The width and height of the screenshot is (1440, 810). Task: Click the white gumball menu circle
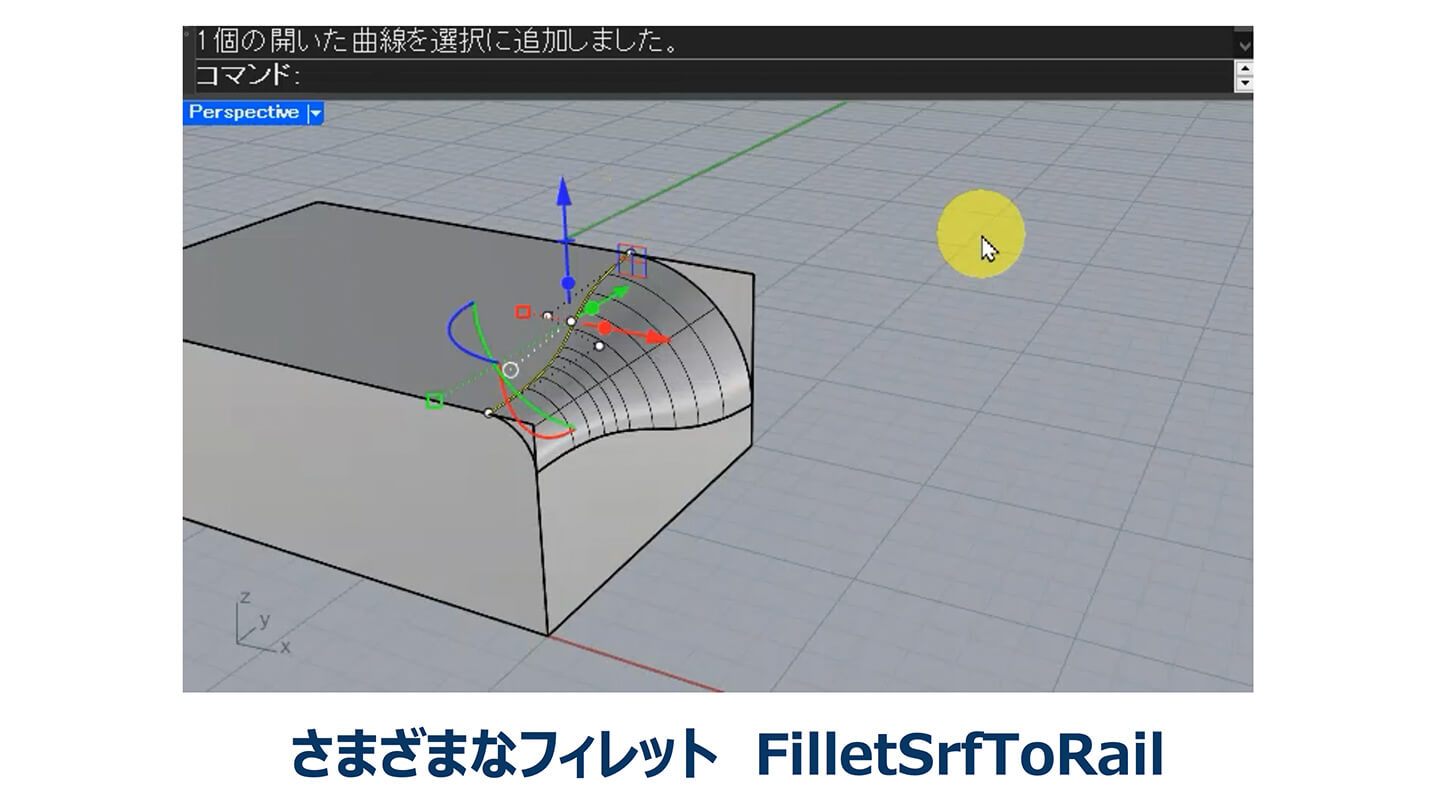click(x=510, y=370)
